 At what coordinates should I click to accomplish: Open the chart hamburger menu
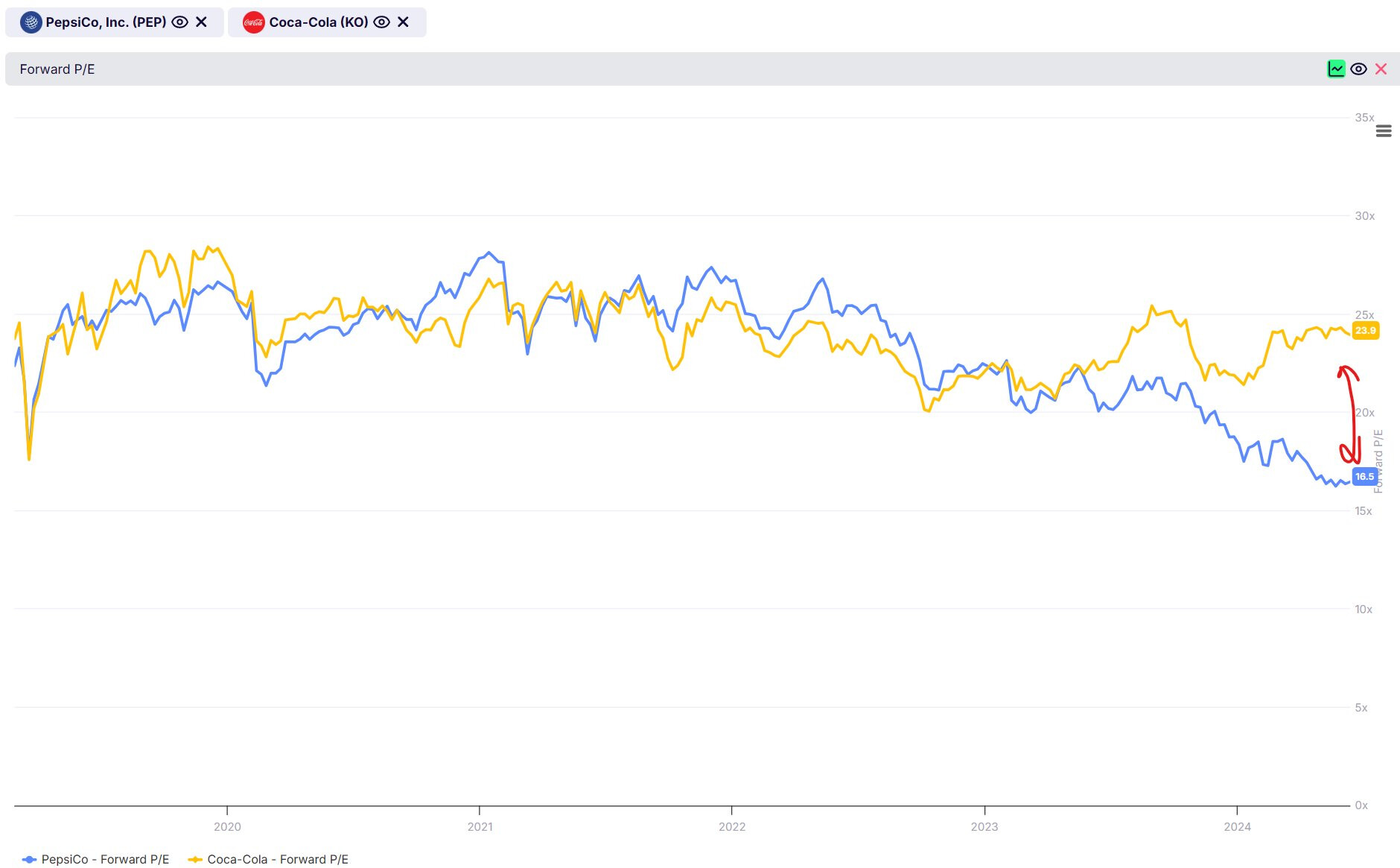[x=1384, y=131]
